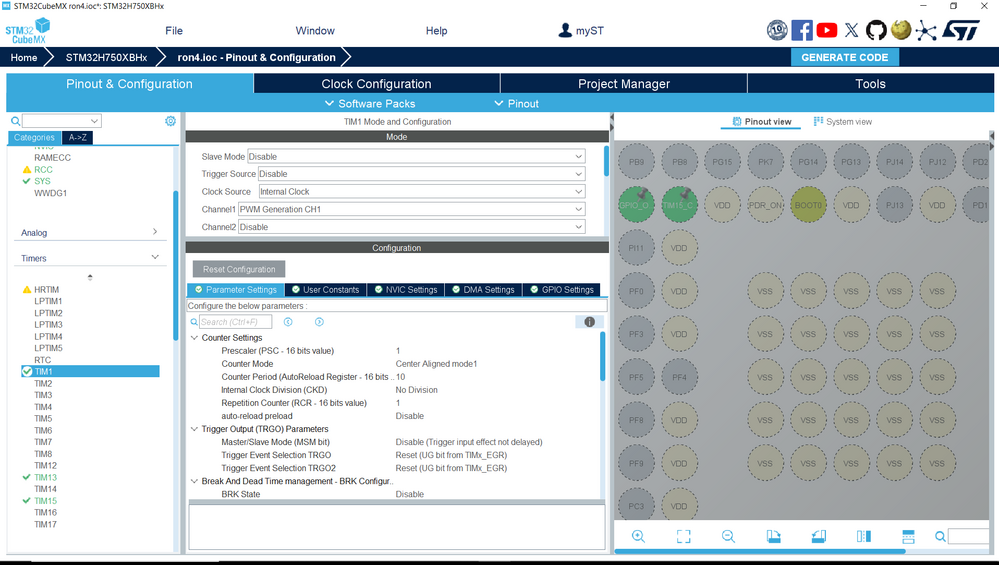Open the Help menu
999x565 pixels.
[x=436, y=31]
